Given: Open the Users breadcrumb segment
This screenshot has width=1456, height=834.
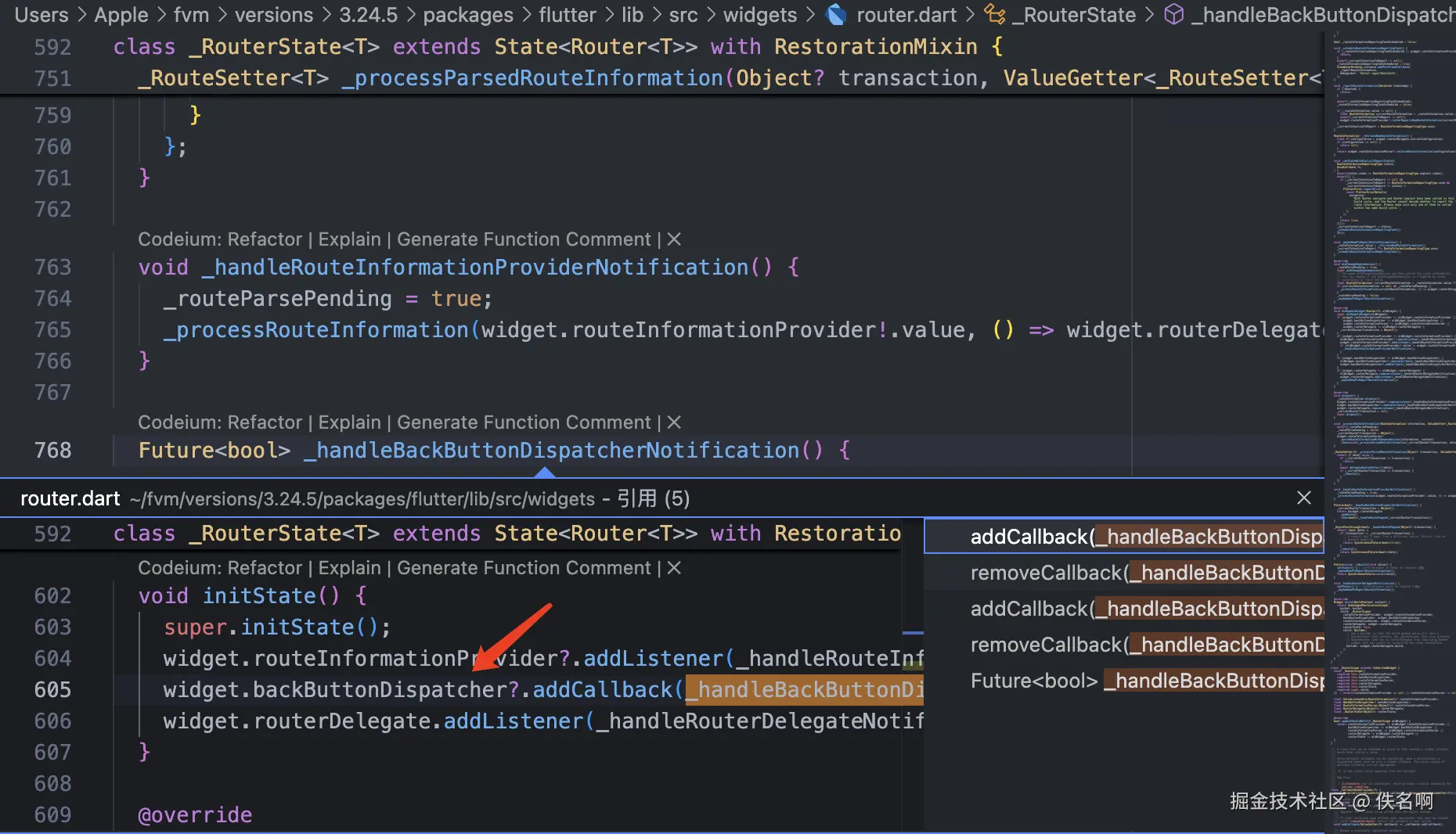Looking at the screenshot, I should tap(41, 15).
